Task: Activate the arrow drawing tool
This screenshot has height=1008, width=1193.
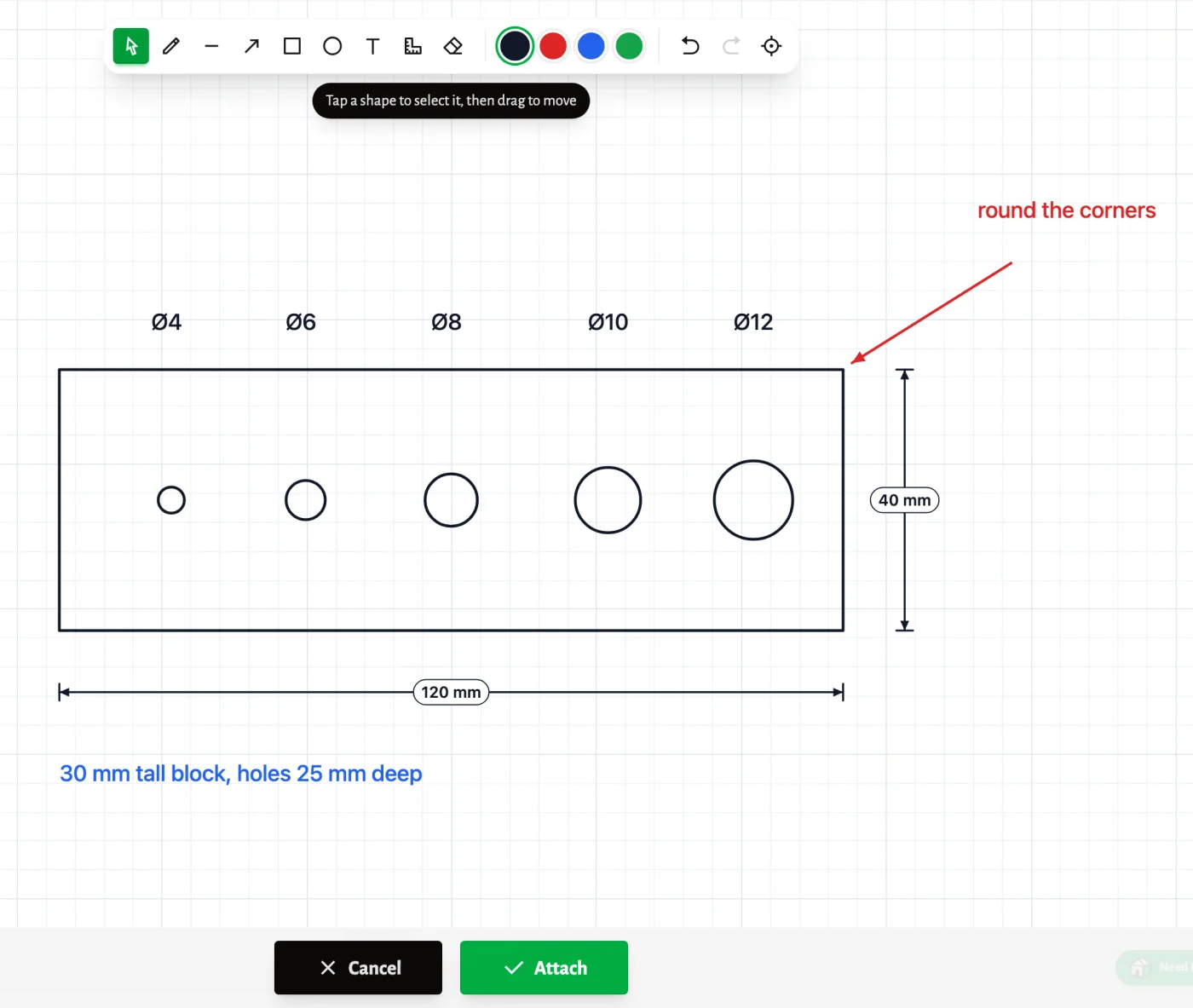Action: 251,46
